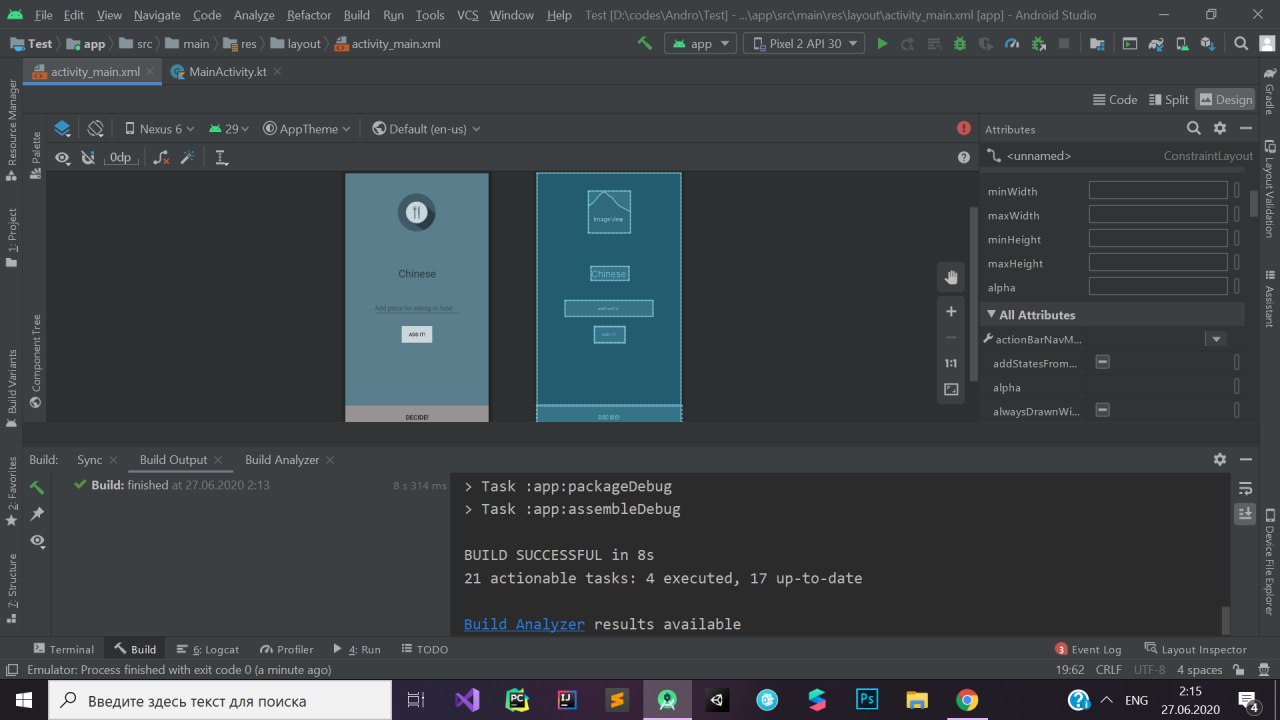Open AppTheme selector dropdown
This screenshot has height=720, width=1280.
pyautogui.click(x=307, y=128)
